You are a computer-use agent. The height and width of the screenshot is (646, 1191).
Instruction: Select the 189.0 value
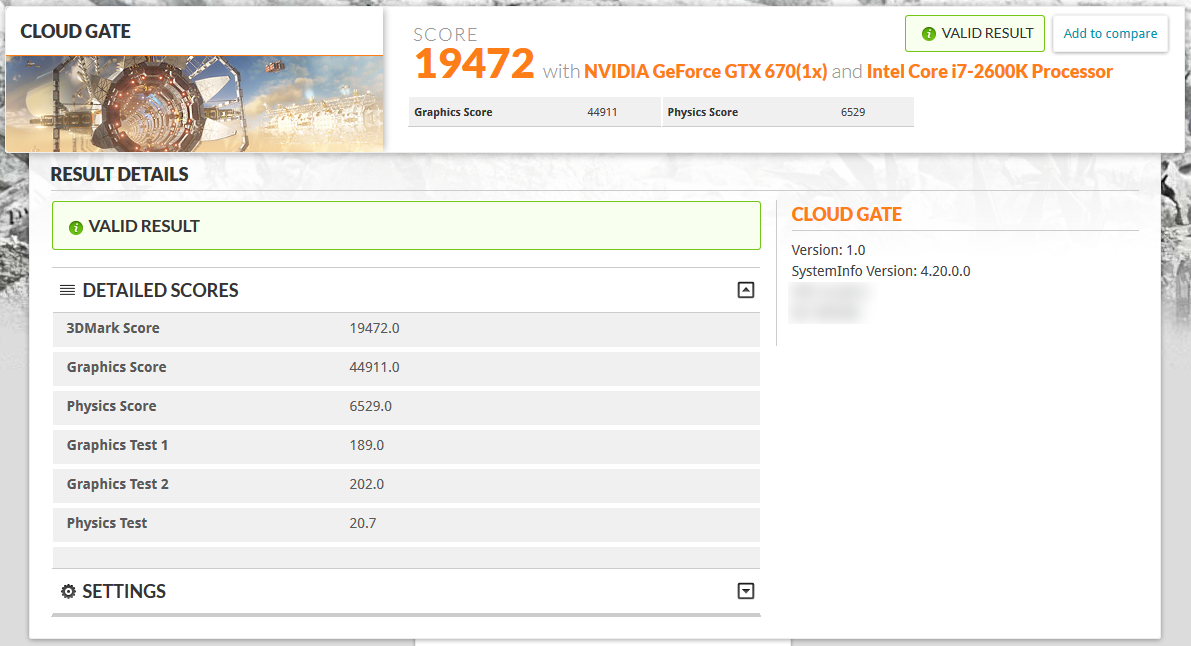click(x=367, y=445)
